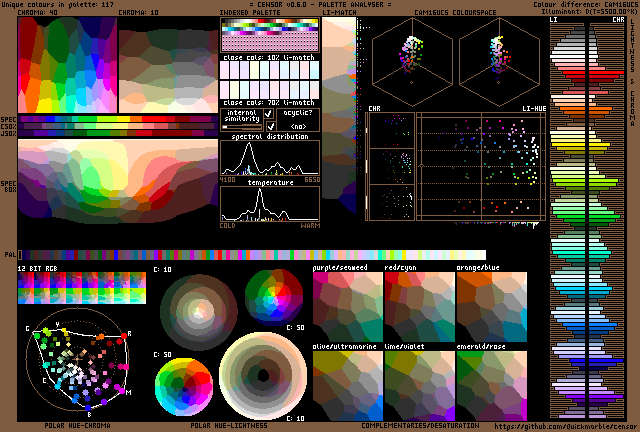This screenshot has height=432, width=640.
Task: Click the temperature graph
Action: coord(270,204)
